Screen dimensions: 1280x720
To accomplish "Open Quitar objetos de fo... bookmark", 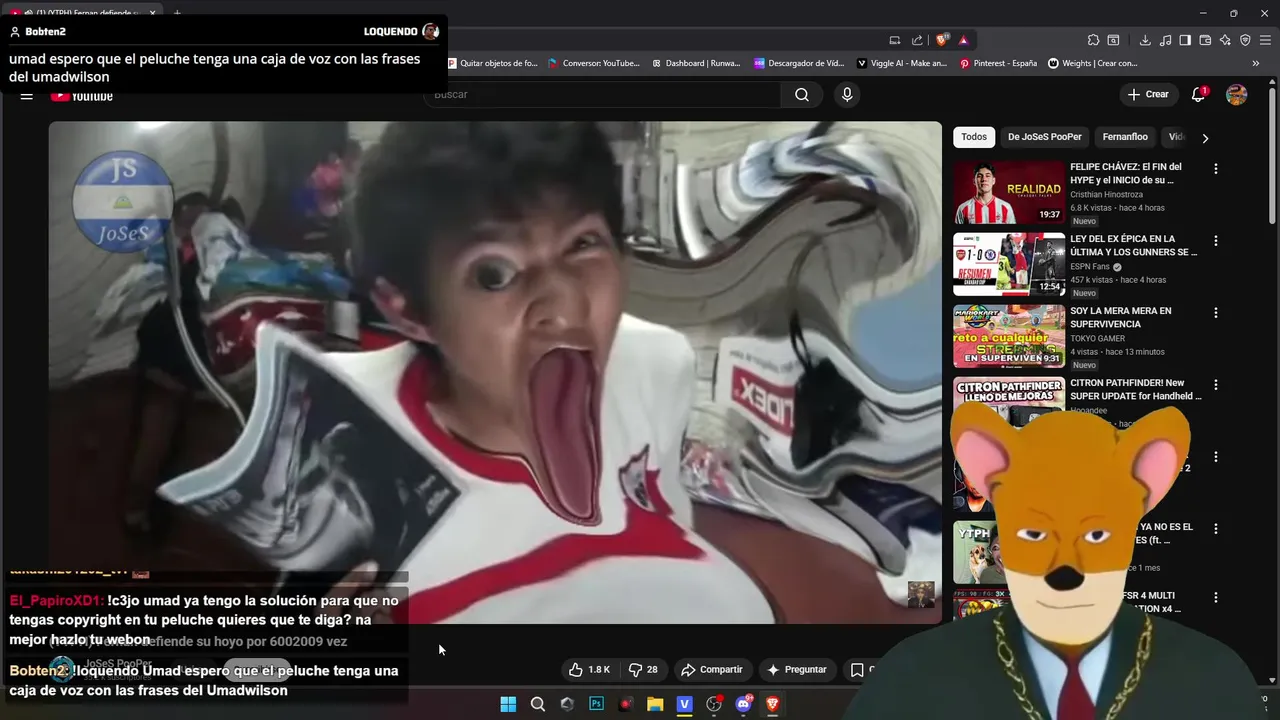I will (492, 63).
